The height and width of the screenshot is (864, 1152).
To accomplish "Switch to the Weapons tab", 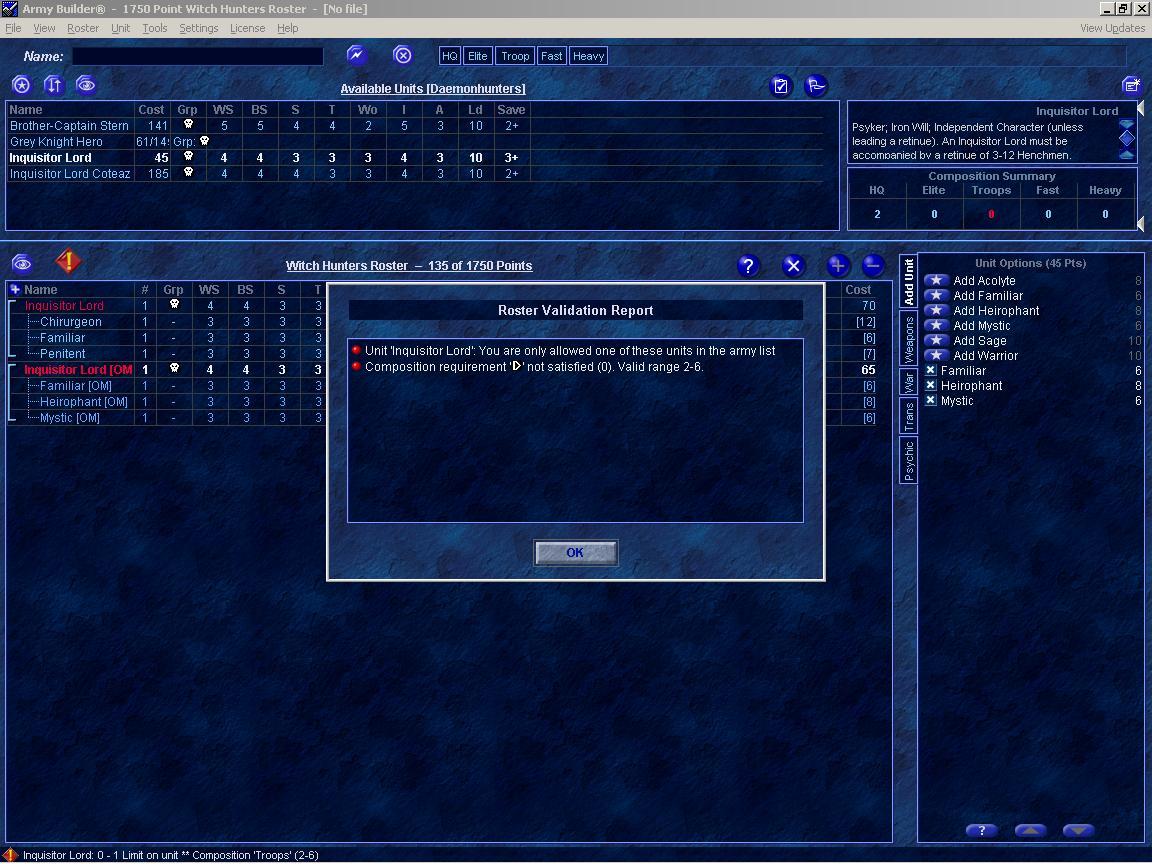I will click(x=909, y=339).
